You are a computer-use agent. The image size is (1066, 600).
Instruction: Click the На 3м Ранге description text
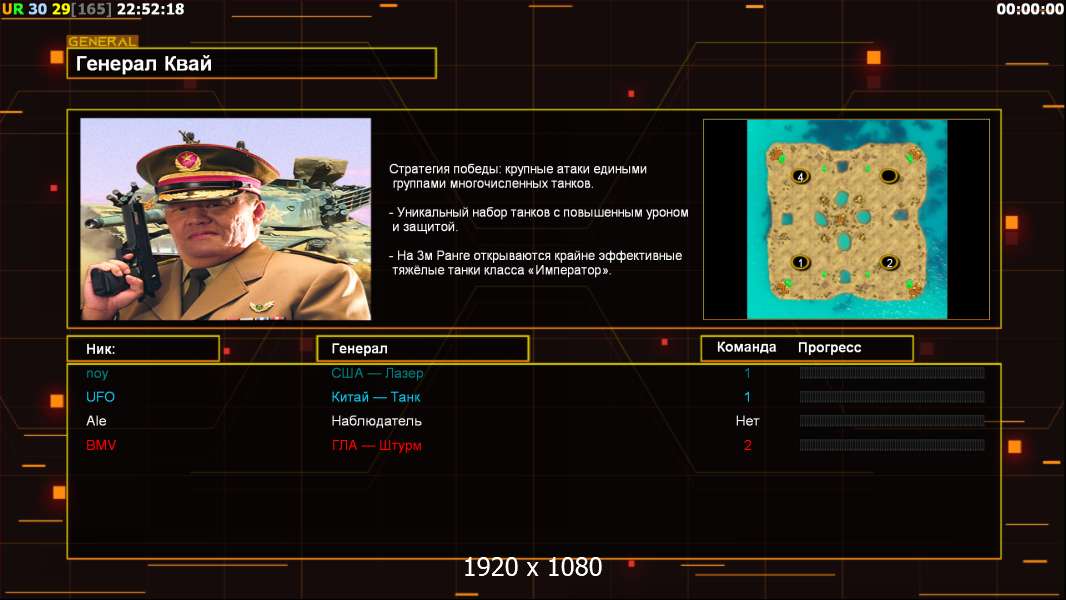point(536,263)
